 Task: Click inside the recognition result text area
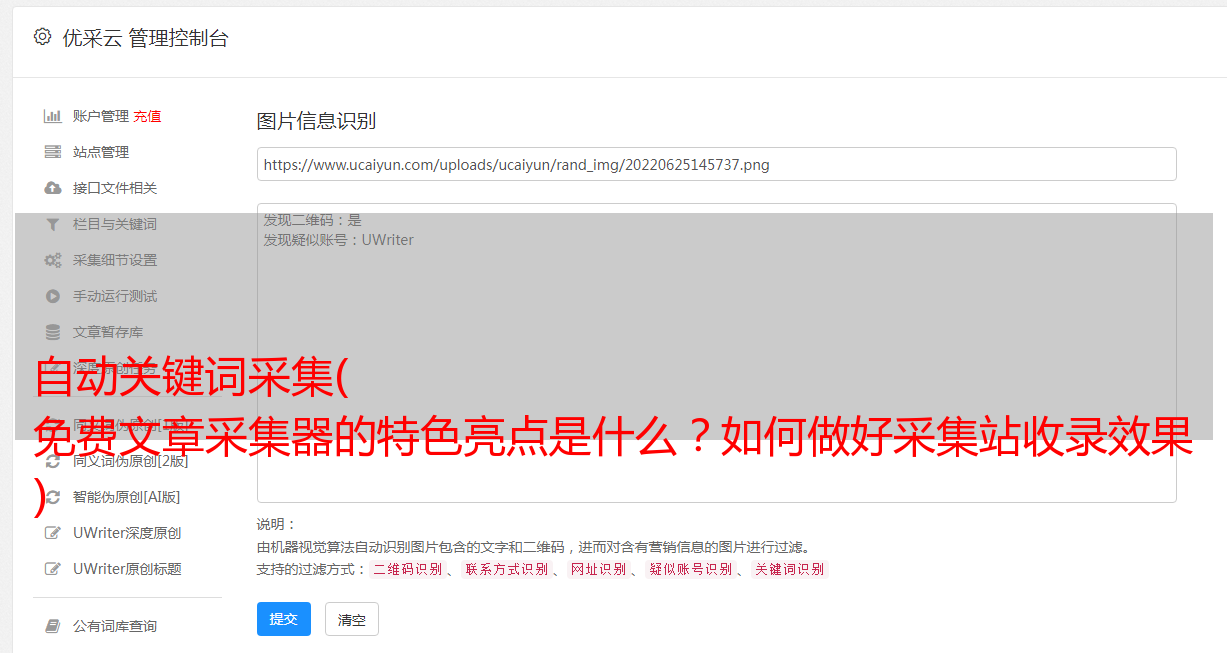[716, 352]
